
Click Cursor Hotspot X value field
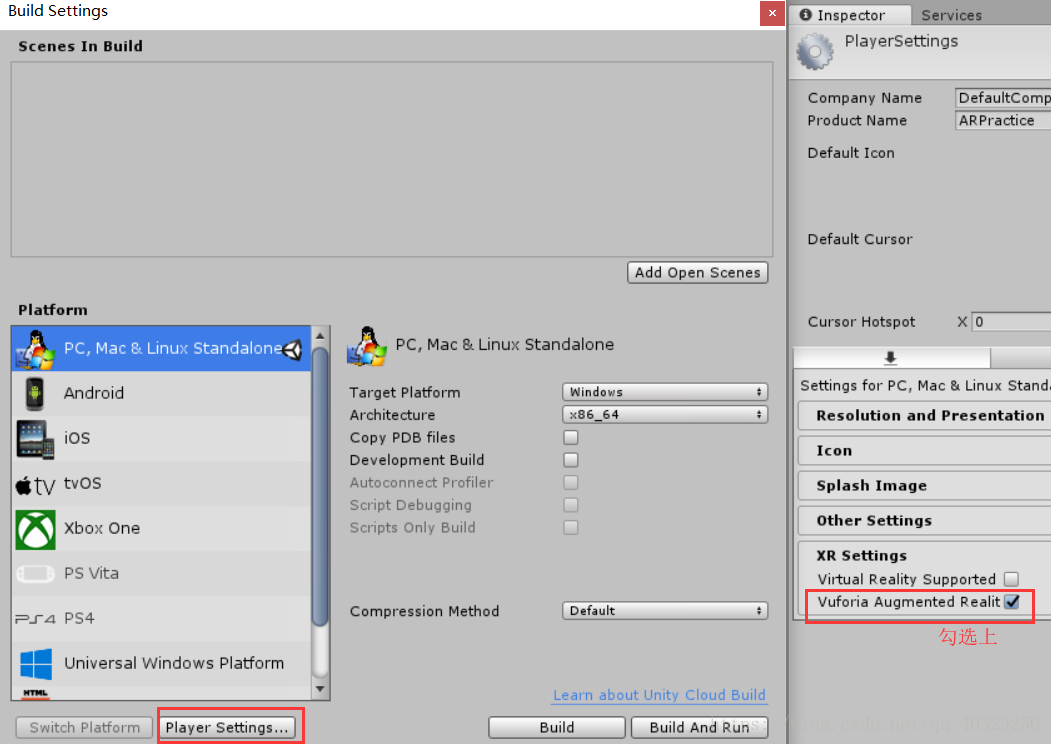point(1011,322)
